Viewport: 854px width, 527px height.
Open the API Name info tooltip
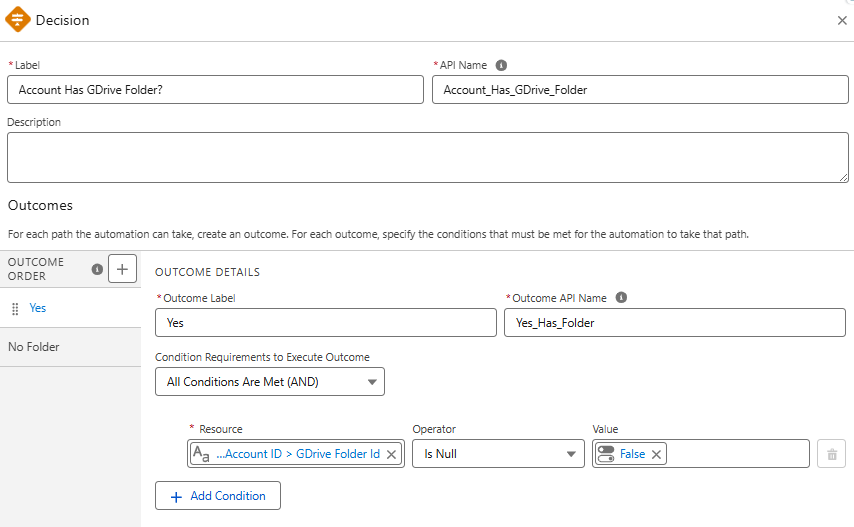(x=501, y=65)
